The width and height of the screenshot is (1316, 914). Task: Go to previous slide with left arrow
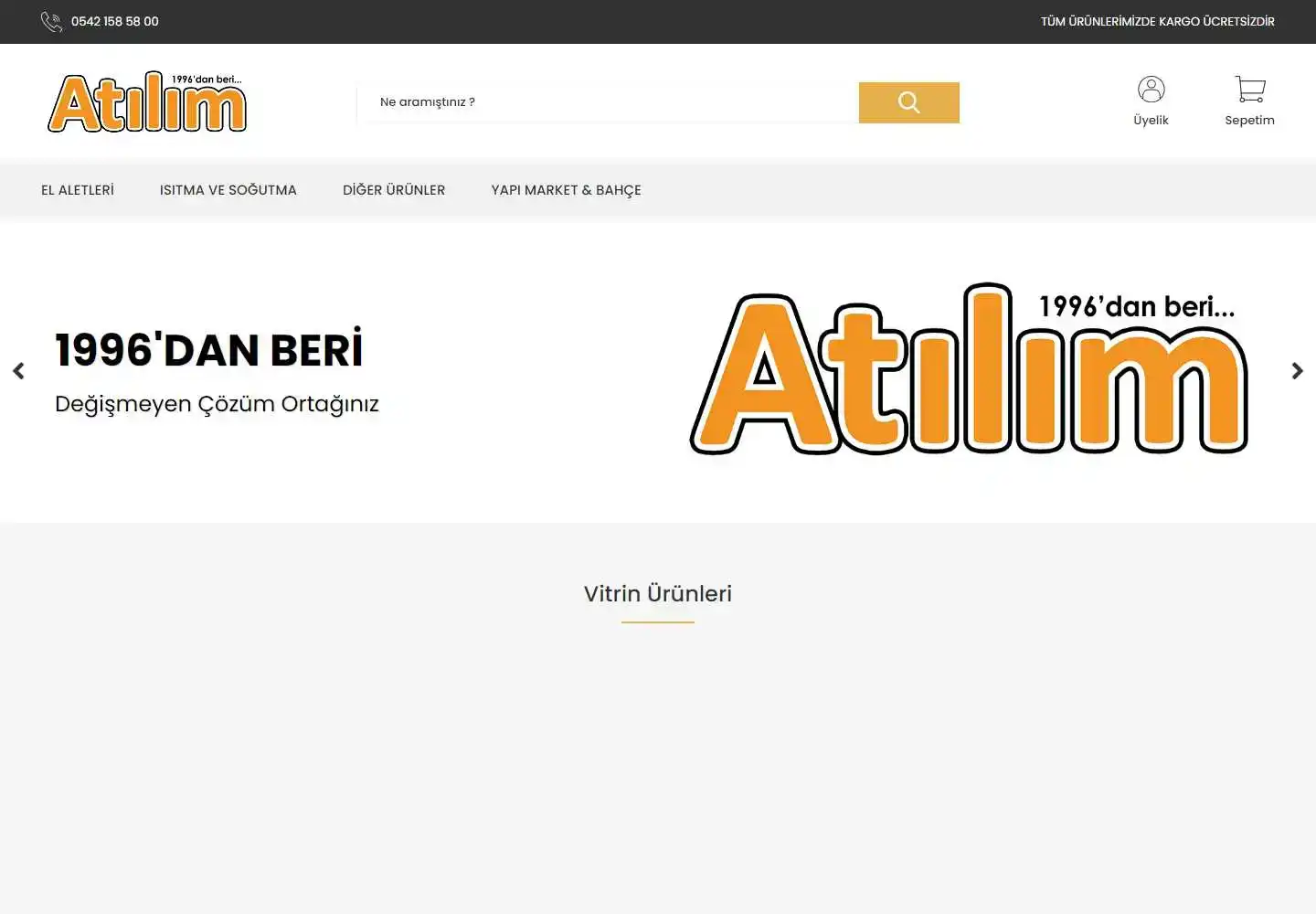pos(18,371)
